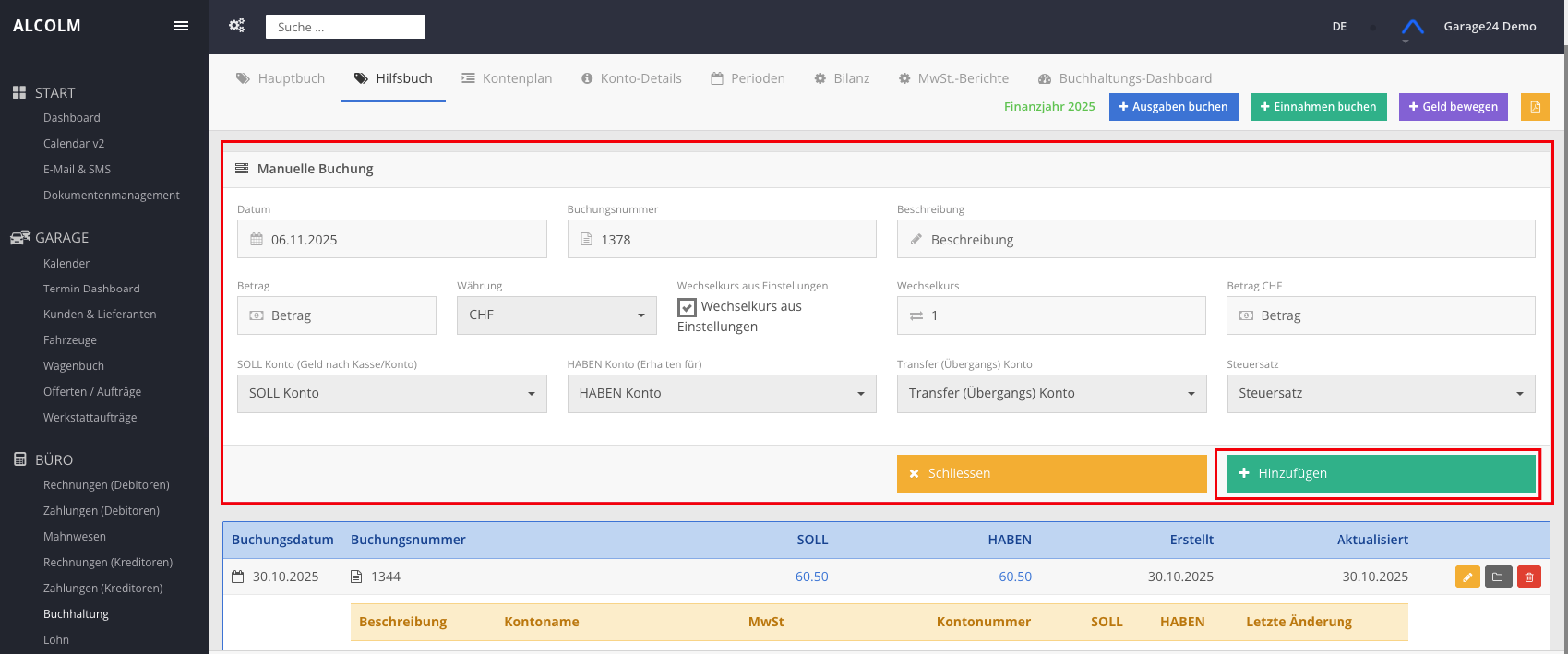This screenshot has height=654, width=1568.
Task: Click the blue logo icon next to Garage24 Demo
Action: tap(1412, 27)
